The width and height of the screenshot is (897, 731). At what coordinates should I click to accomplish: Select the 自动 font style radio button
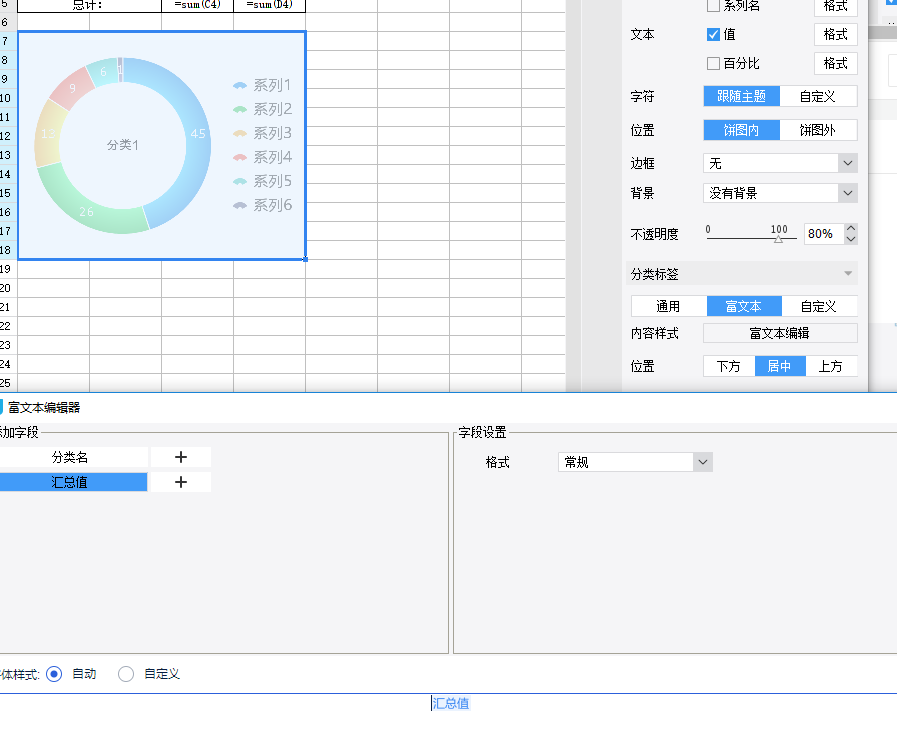[x=55, y=674]
